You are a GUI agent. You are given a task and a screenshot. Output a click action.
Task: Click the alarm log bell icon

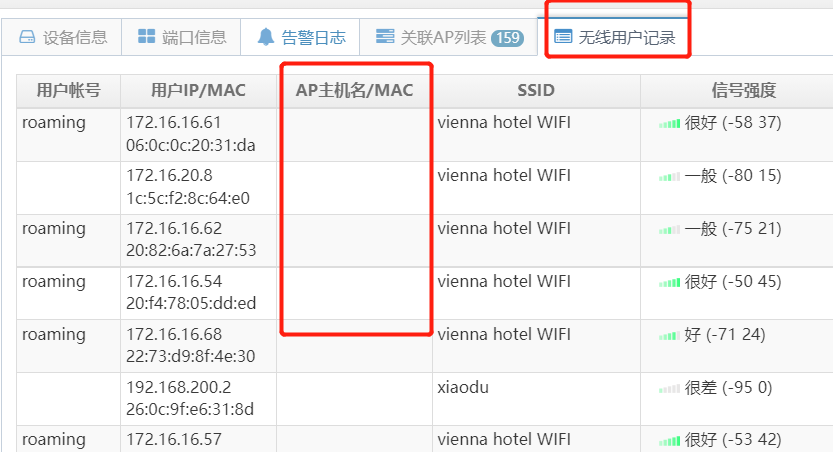[x=265, y=38]
